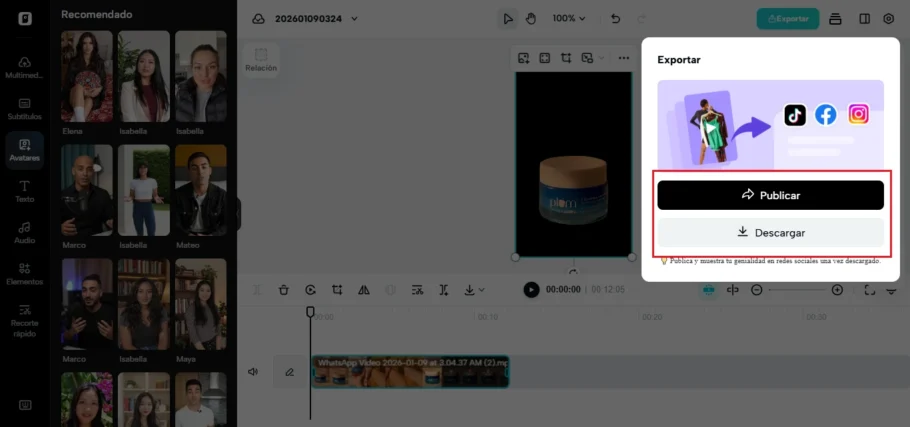Screen dimensions: 910x427
Task: Toggle the teal timeline snapping icon
Action: point(707,290)
